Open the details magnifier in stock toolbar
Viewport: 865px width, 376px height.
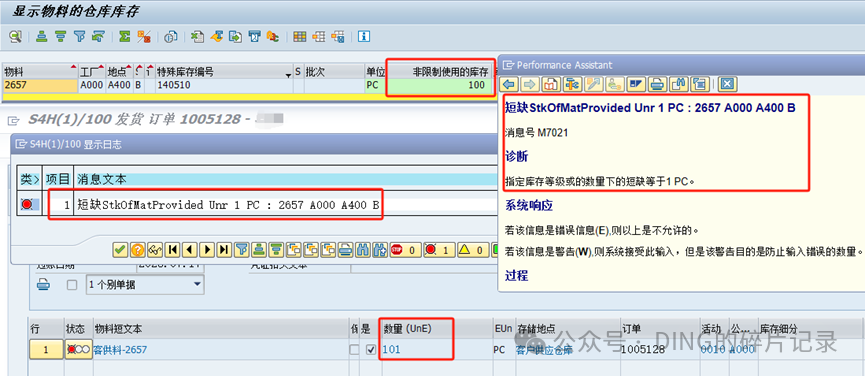[x=15, y=37]
